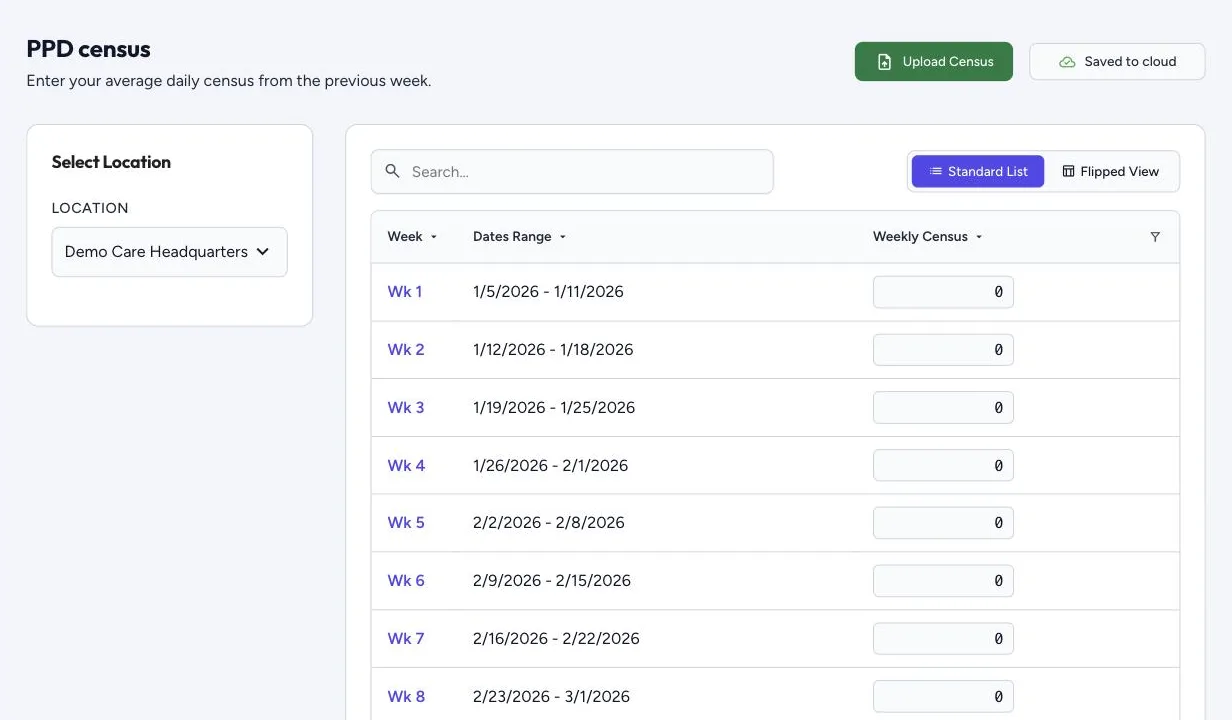Image resolution: width=1232 pixels, height=720 pixels.
Task: Click the Weekly Census input for Wk 8
Action: [x=943, y=697]
